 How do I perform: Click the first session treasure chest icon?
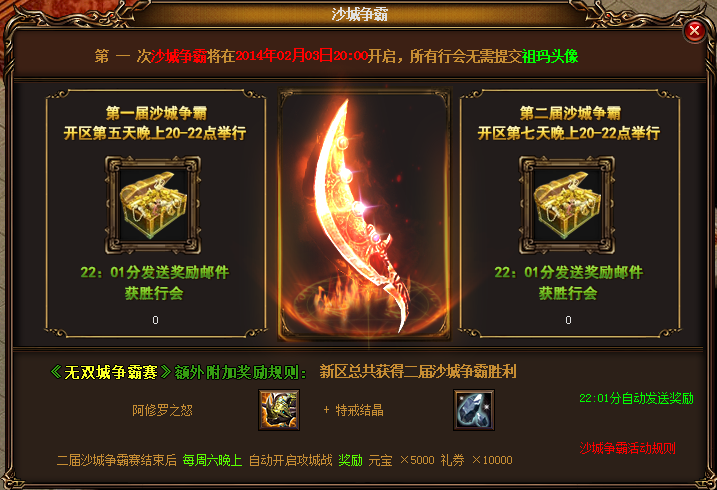153,205
